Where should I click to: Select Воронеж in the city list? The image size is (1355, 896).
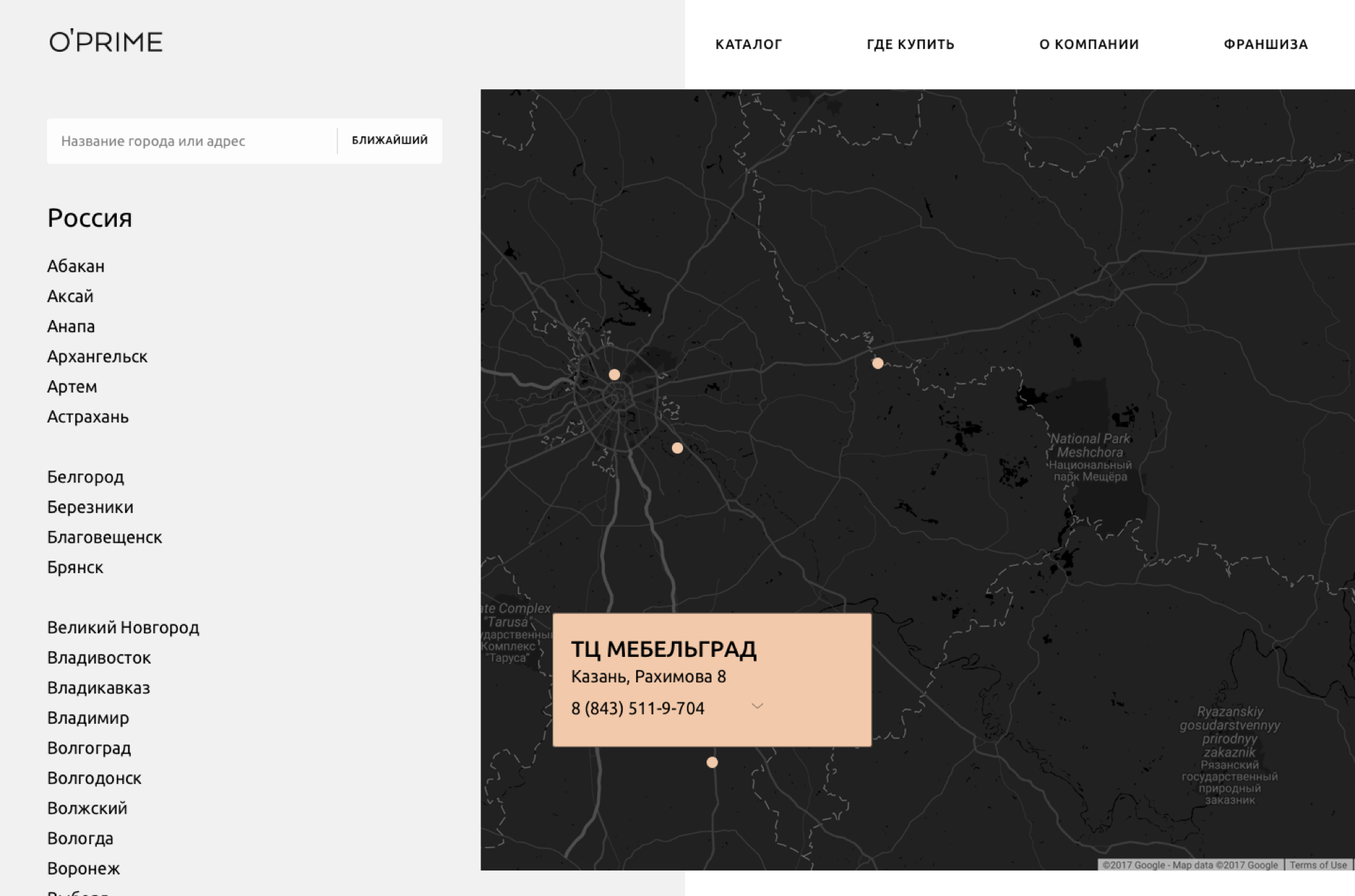click(x=84, y=868)
